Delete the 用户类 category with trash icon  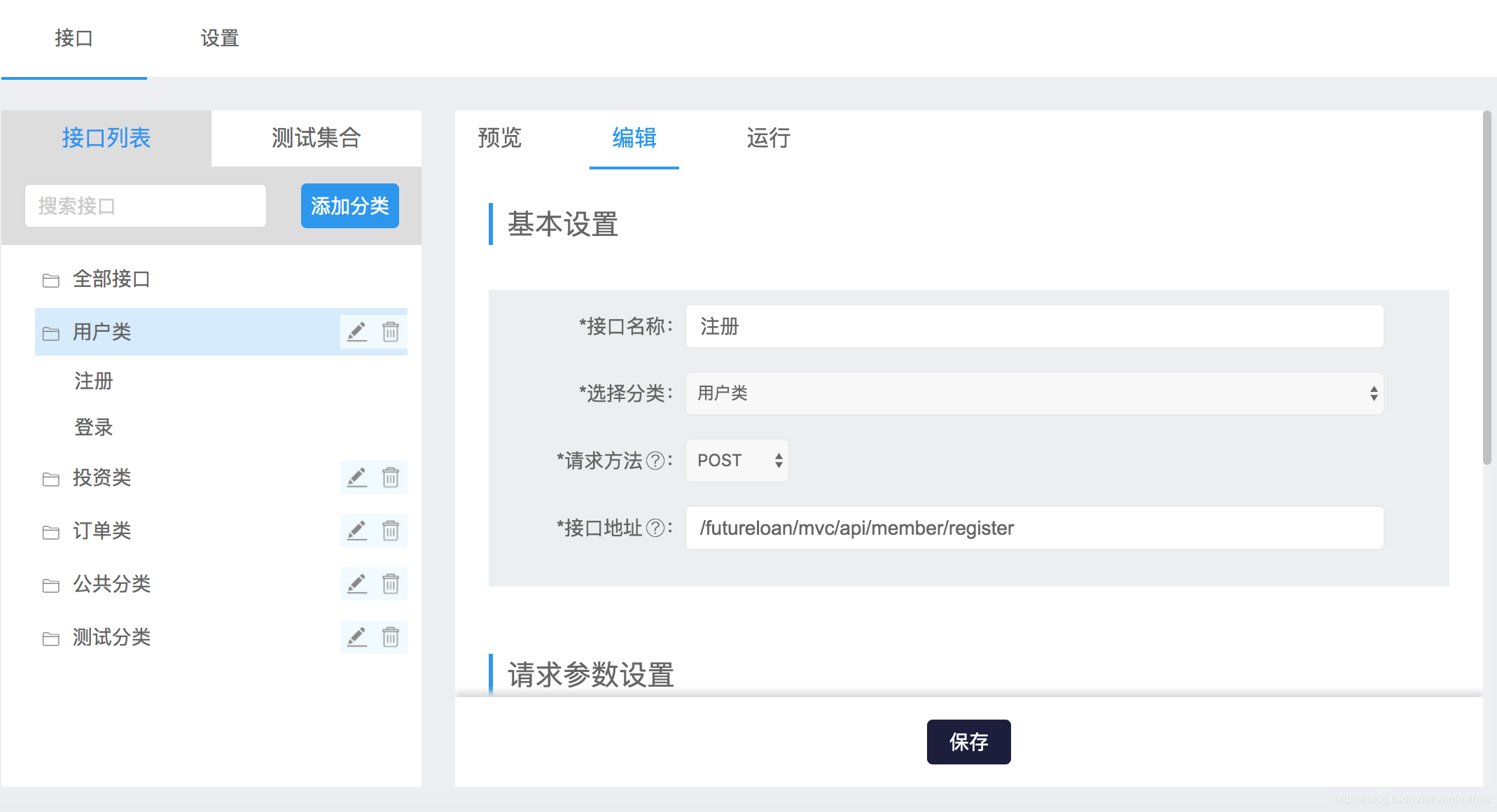[x=391, y=331]
